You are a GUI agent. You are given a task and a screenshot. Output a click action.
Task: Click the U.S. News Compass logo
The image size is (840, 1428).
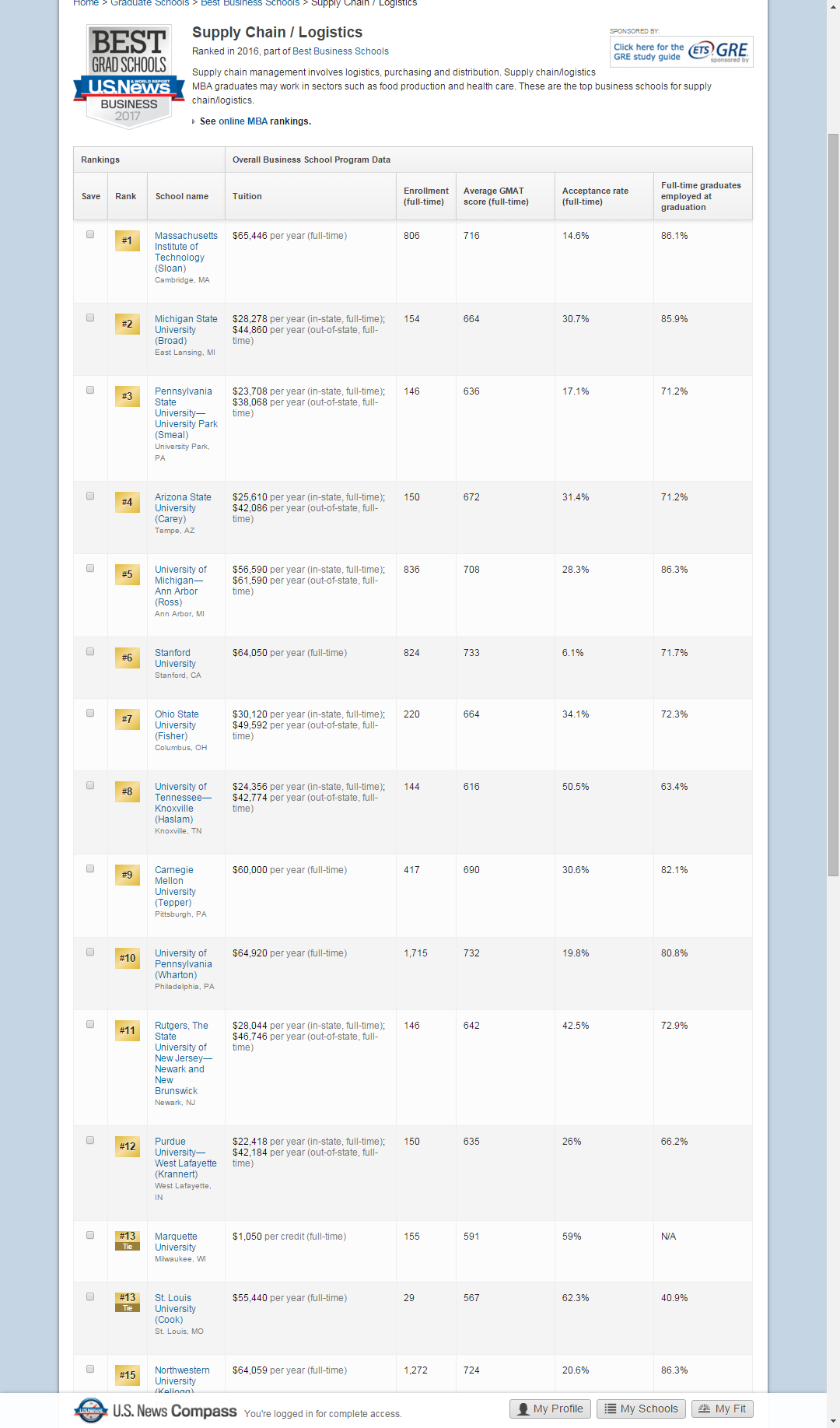click(156, 1411)
